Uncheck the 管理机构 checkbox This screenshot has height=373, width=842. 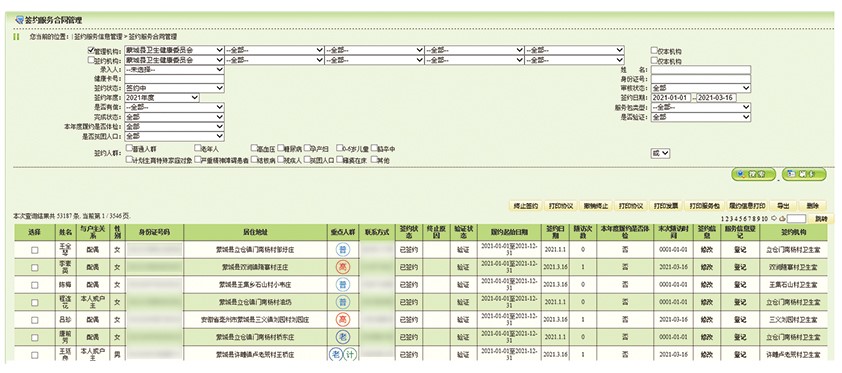click(x=91, y=49)
